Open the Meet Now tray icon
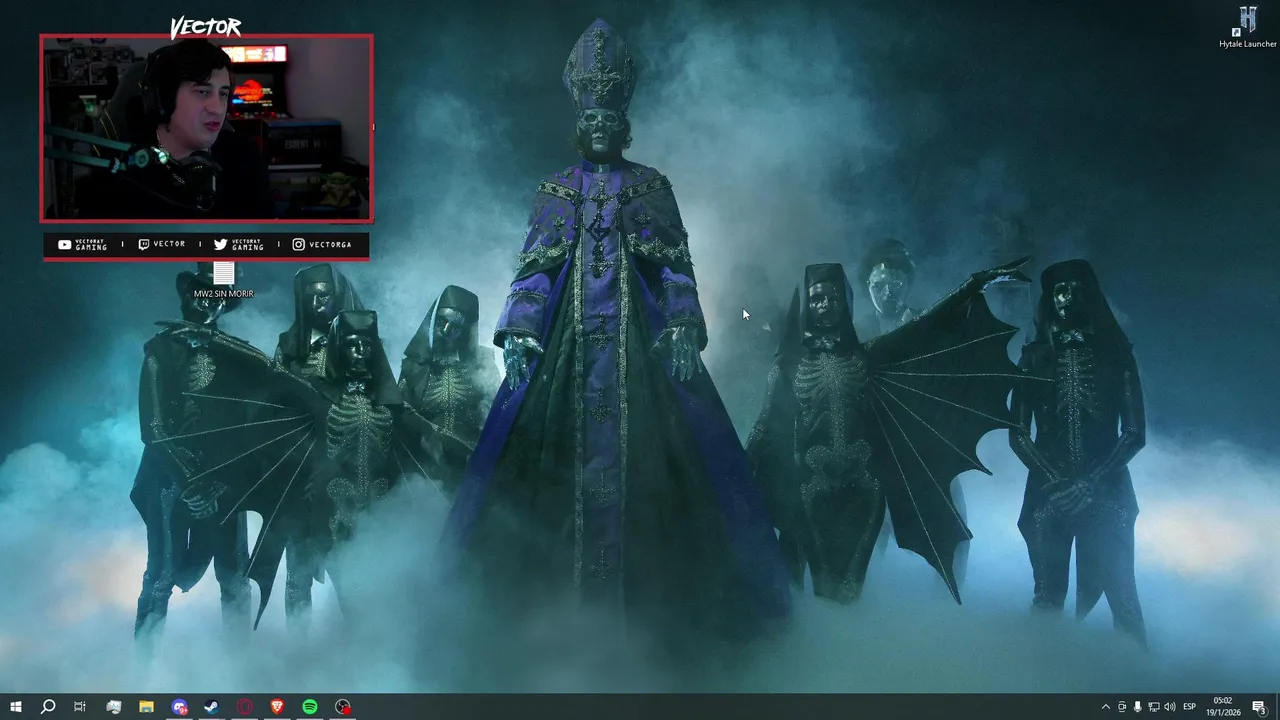The width and height of the screenshot is (1280, 720). pos(1122,707)
